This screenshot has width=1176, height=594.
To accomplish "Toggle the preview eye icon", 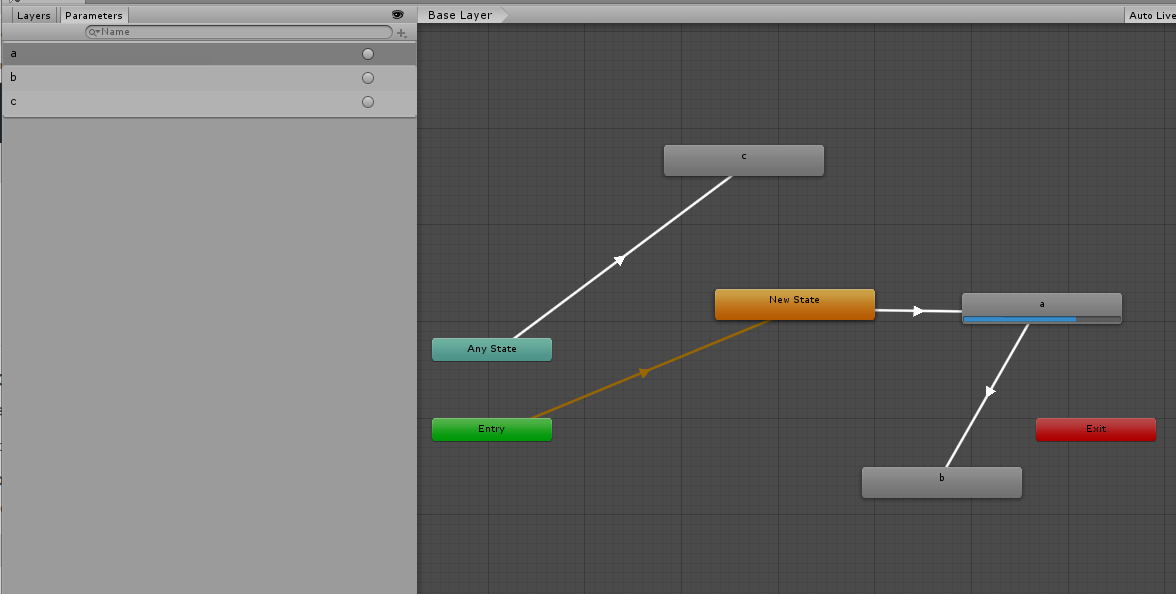I will [x=397, y=14].
